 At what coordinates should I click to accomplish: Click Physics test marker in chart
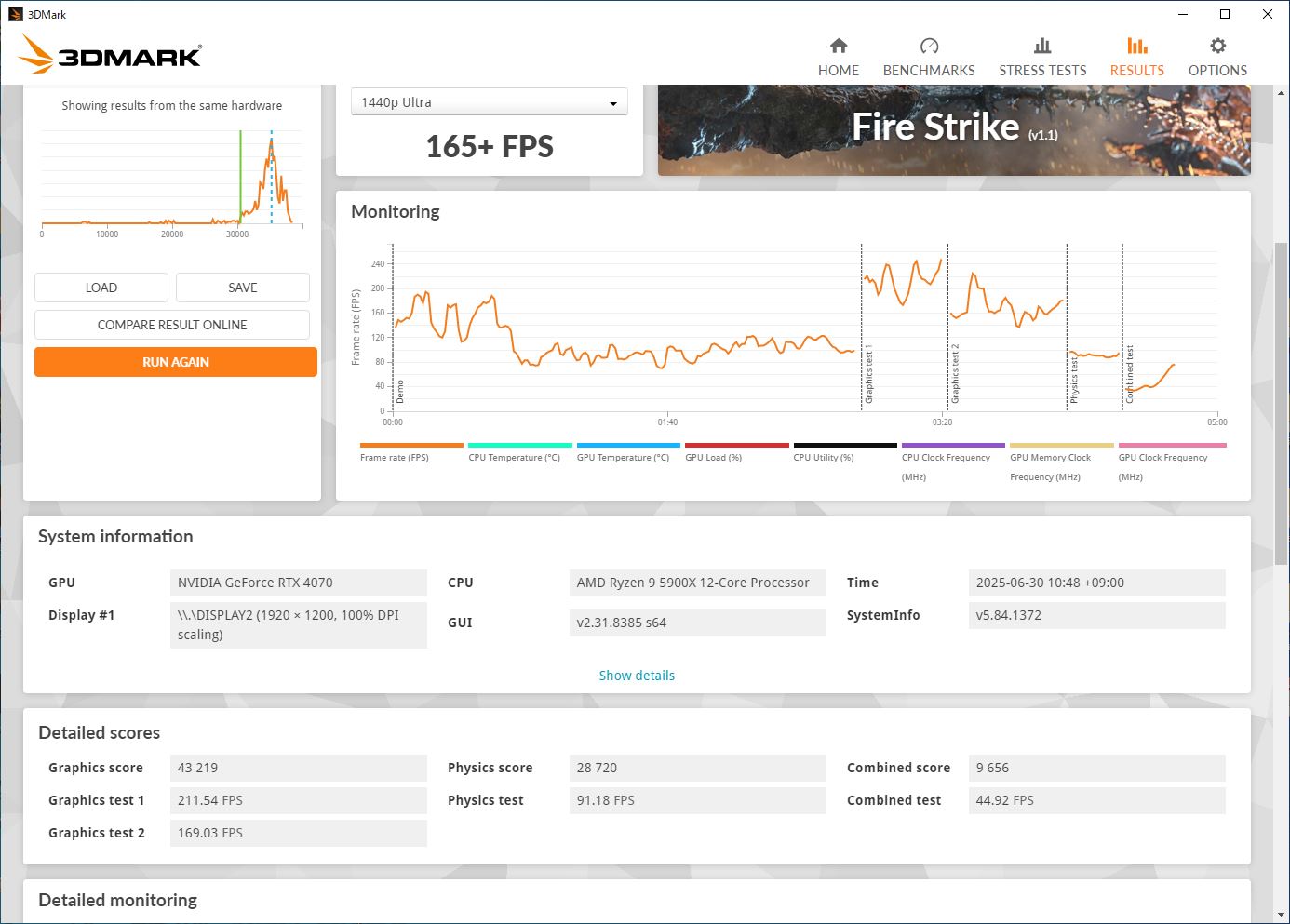(1074, 380)
